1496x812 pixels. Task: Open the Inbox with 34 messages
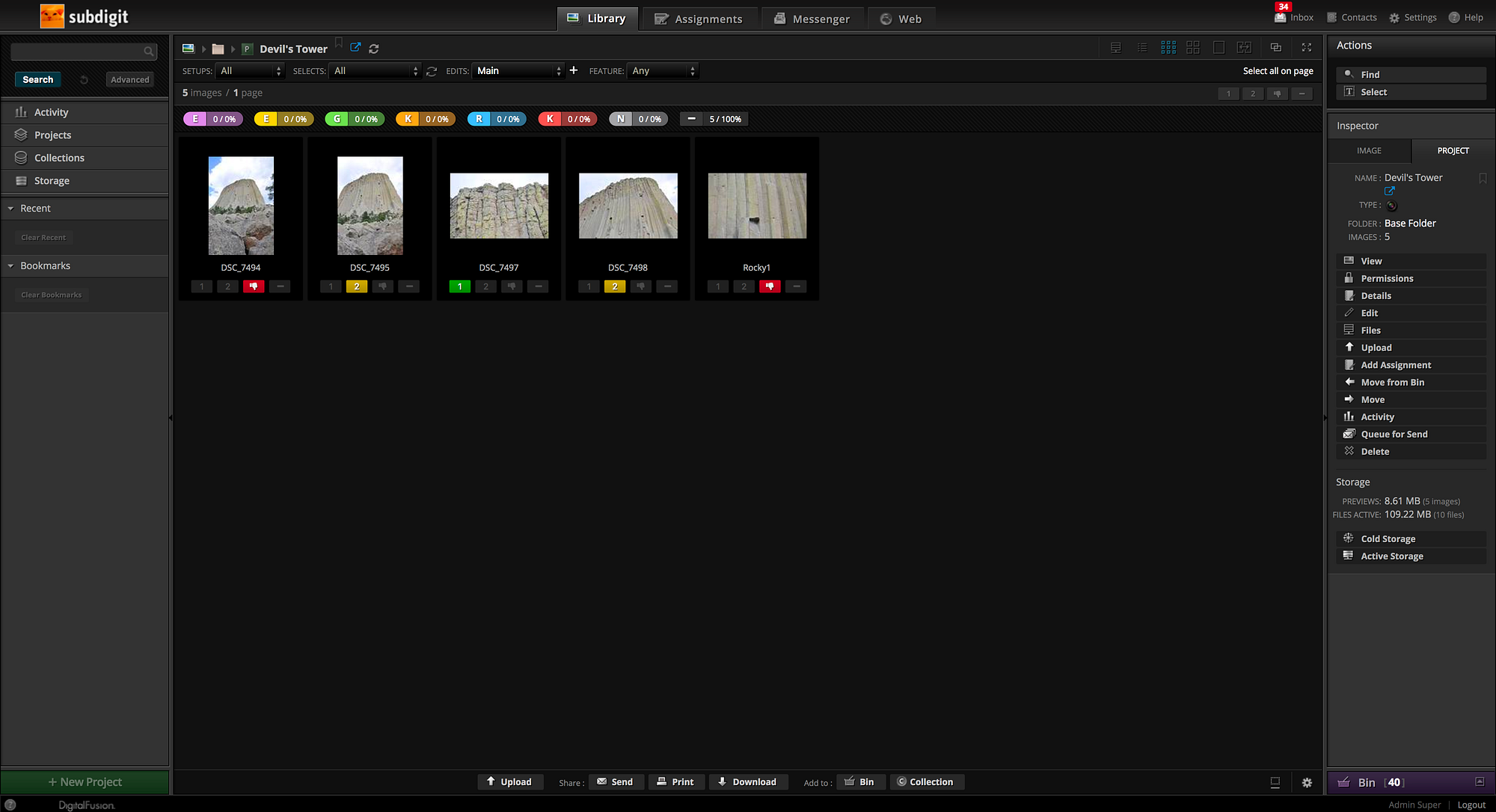1294,17
